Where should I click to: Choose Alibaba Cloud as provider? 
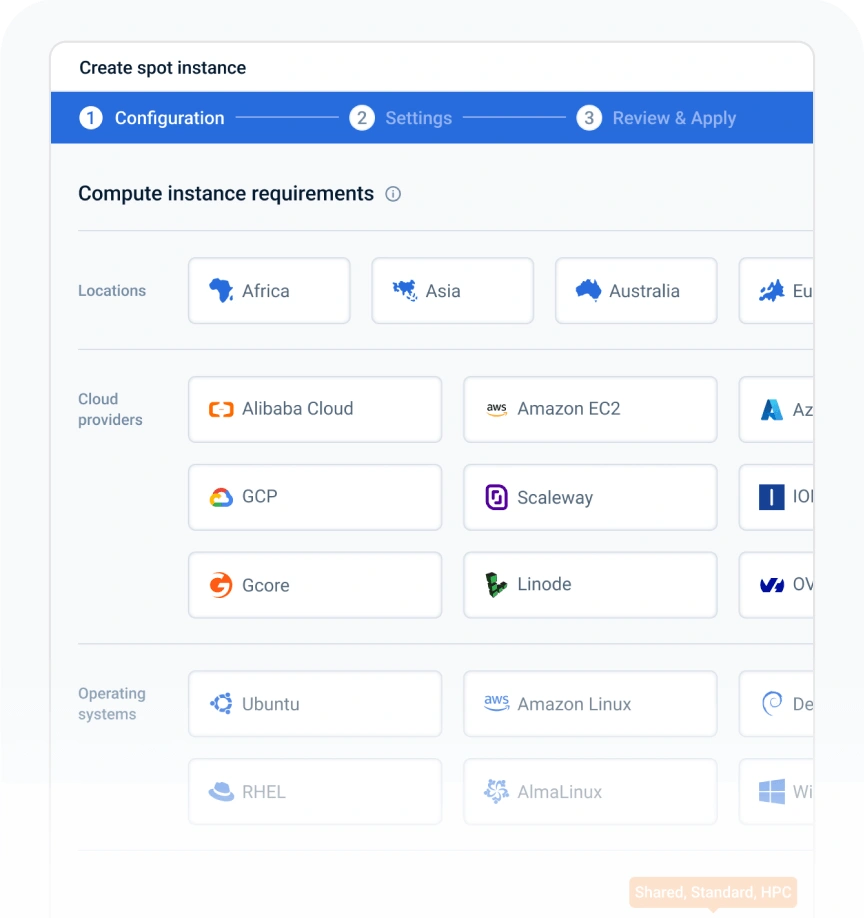tap(315, 409)
